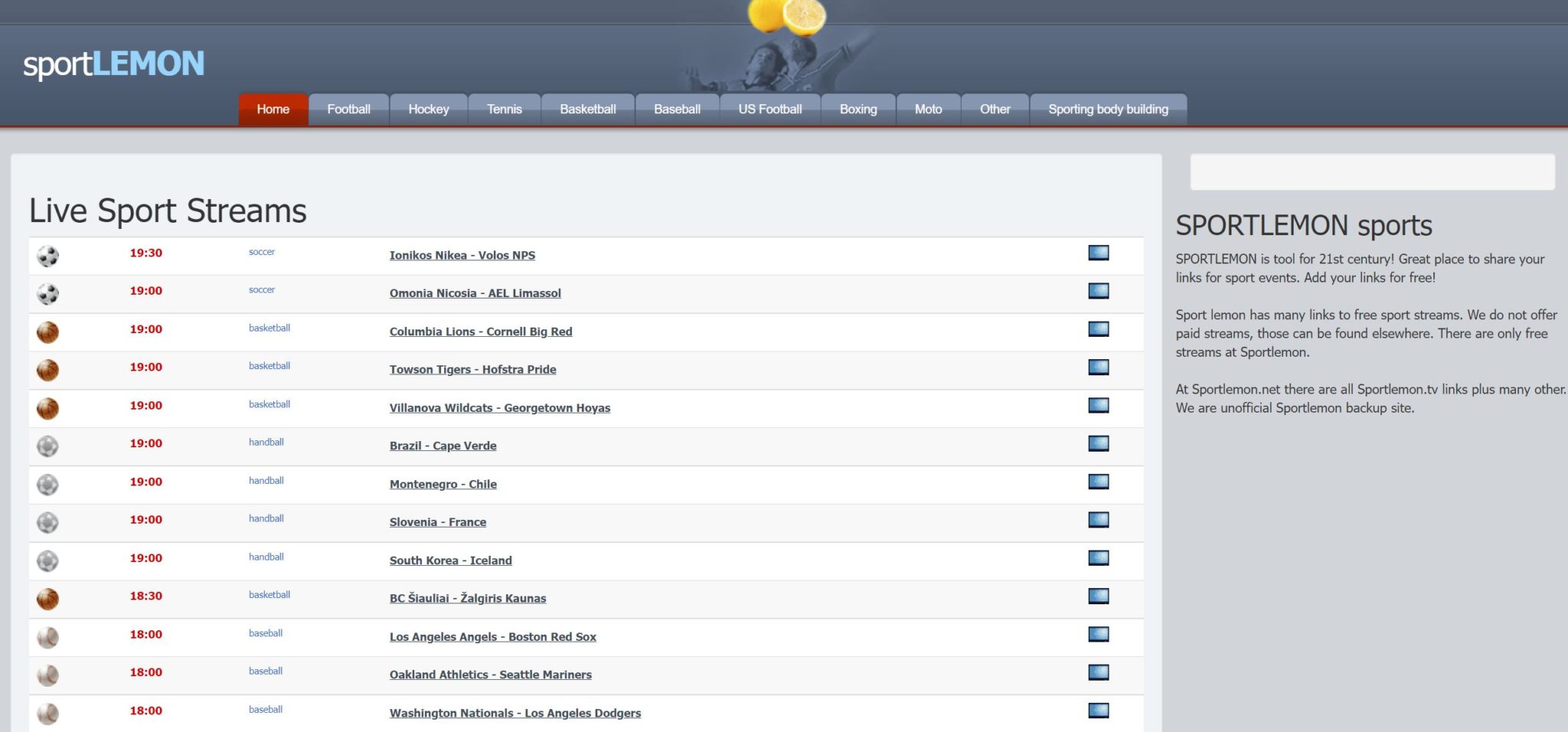Select the basketball icon beside Columbia Lions match
This screenshot has height=732, width=1568.
coord(47,331)
